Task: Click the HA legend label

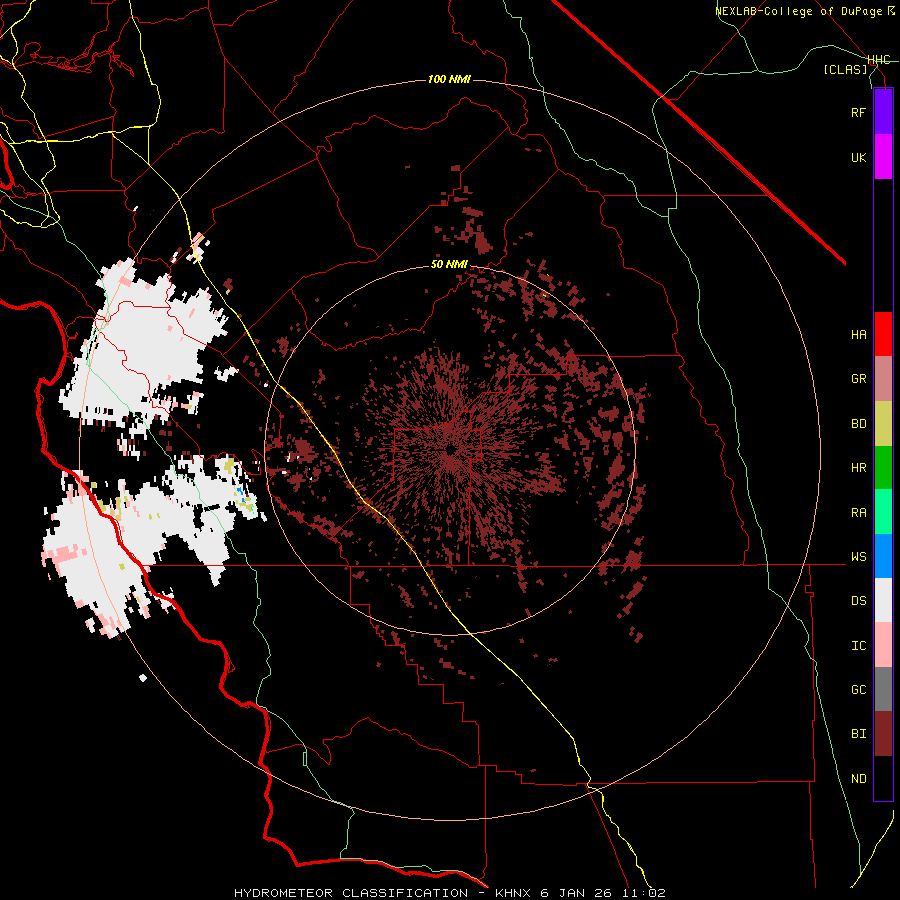Action: pyautogui.click(x=859, y=334)
